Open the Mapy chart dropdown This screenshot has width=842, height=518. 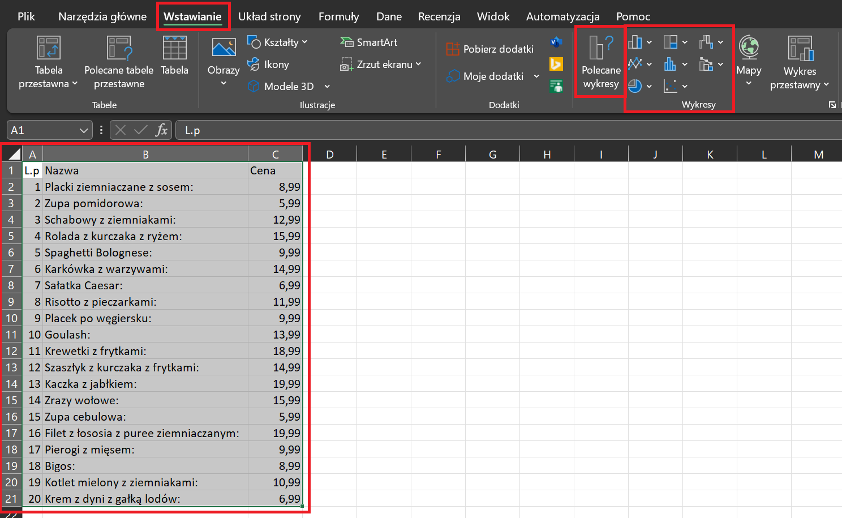[x=749, y=84]
